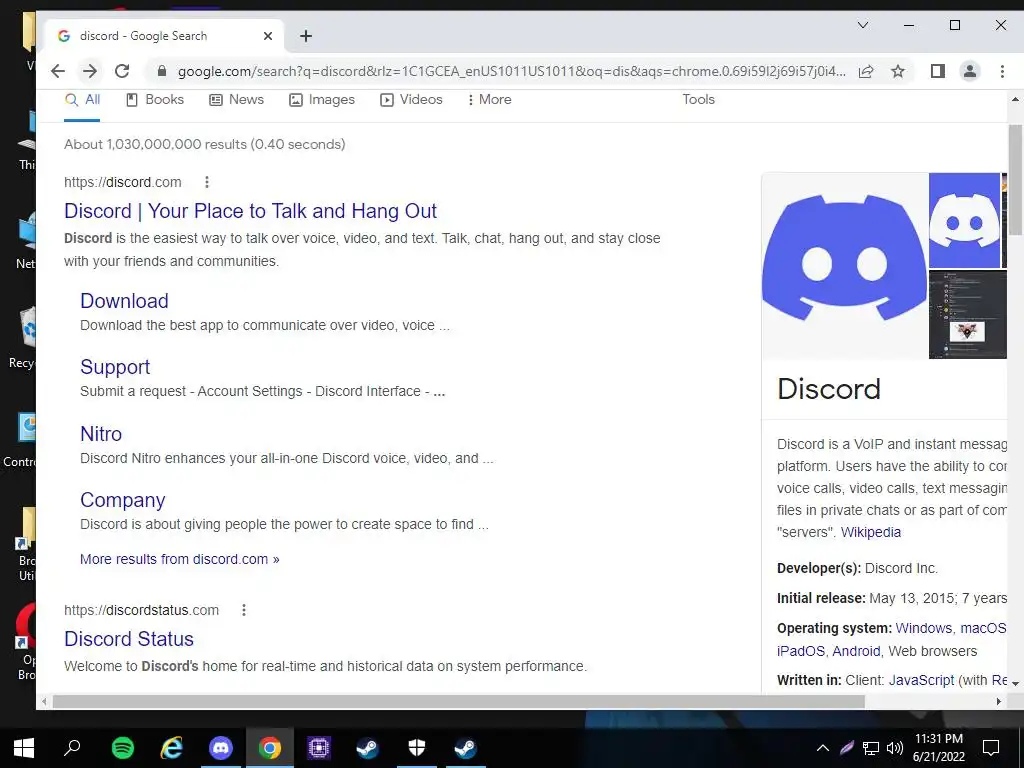Open the Wikipedia link in Discord panel
1024x768 pixels.
(x=871, y=532)
